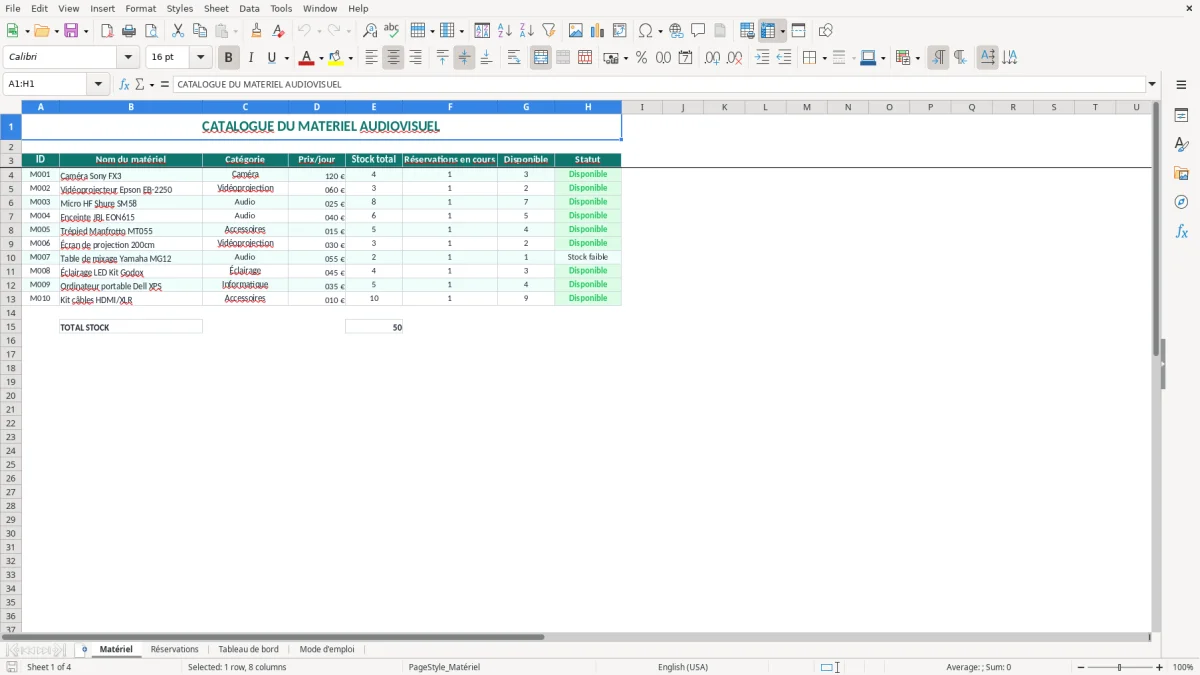The width and height of the screenshot is (1200, 675).
Task: Run the spelling check
Action: click(392, 31)
